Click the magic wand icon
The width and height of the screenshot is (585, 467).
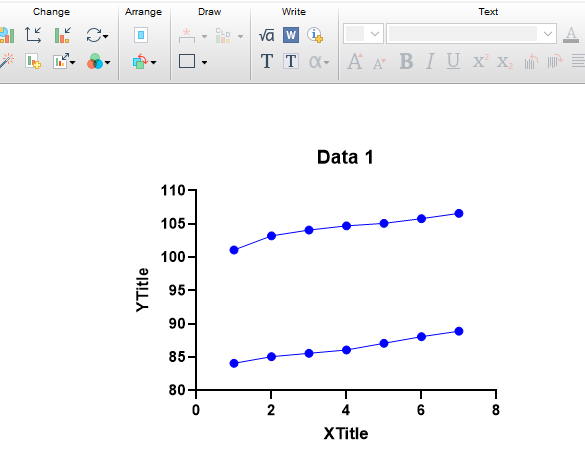click(x=7, y=61)
